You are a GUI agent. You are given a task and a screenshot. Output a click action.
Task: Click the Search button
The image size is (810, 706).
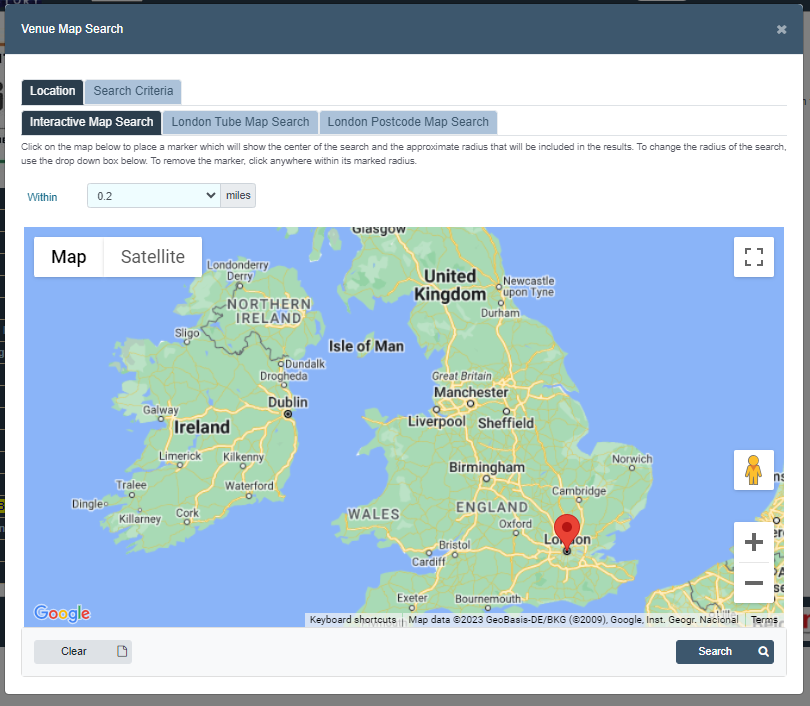tap(725, 652)
